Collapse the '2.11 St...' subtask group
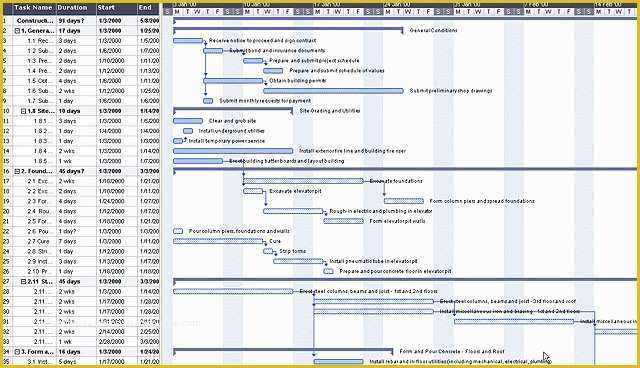 (x=23, y=282)
